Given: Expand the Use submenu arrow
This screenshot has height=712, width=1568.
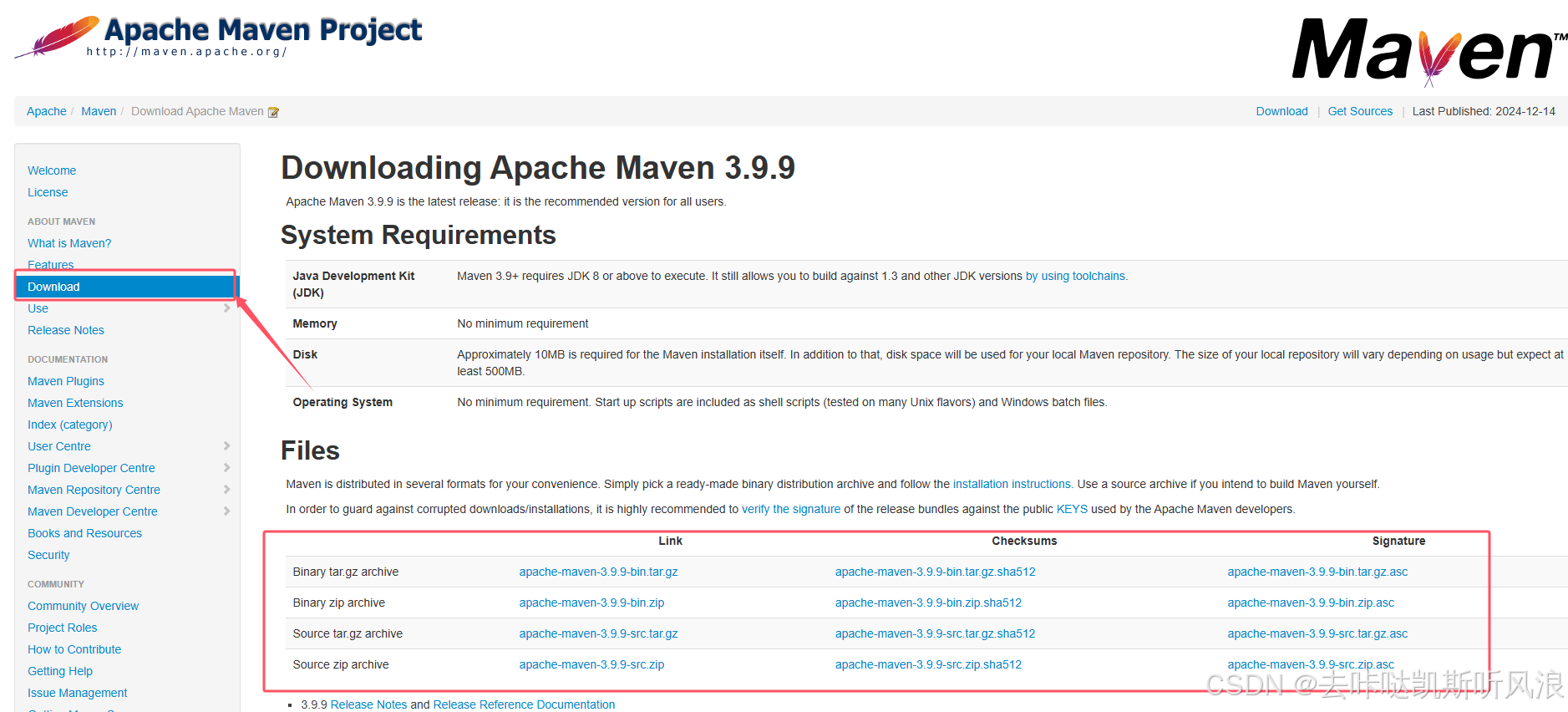Looking at the screenshot, I should pos(226,308).
